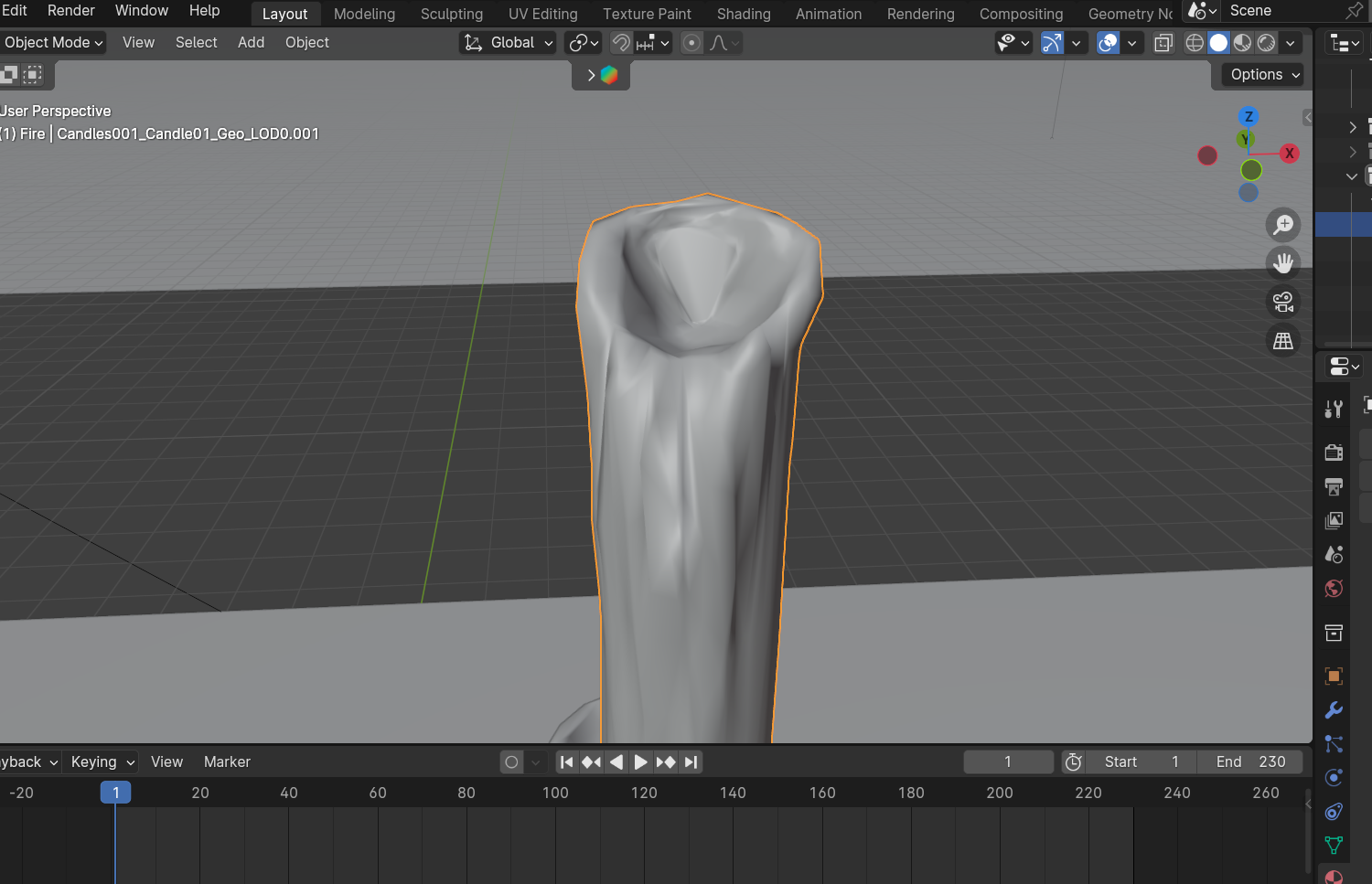The height and width of the screenshot is (884, 1372).
Task: Open Global transform orientation dropdown
Action: click(x=509, y=43)
